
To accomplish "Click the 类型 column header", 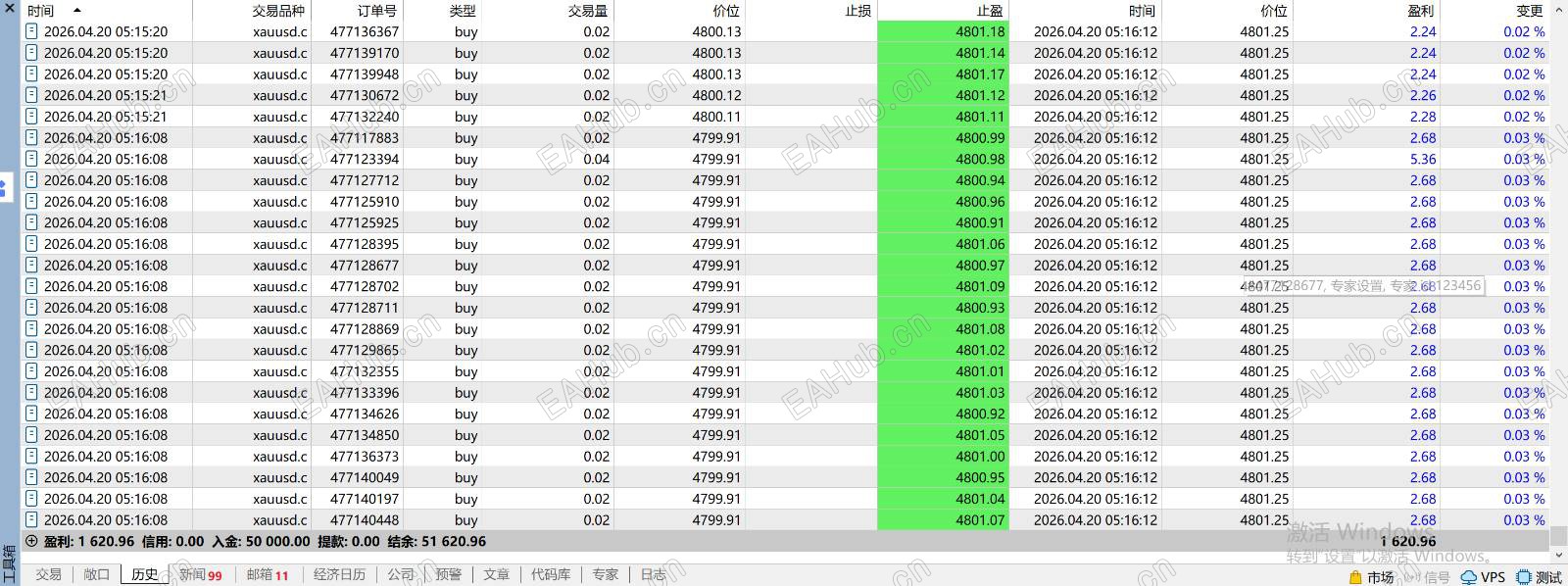I will (463, 11).
